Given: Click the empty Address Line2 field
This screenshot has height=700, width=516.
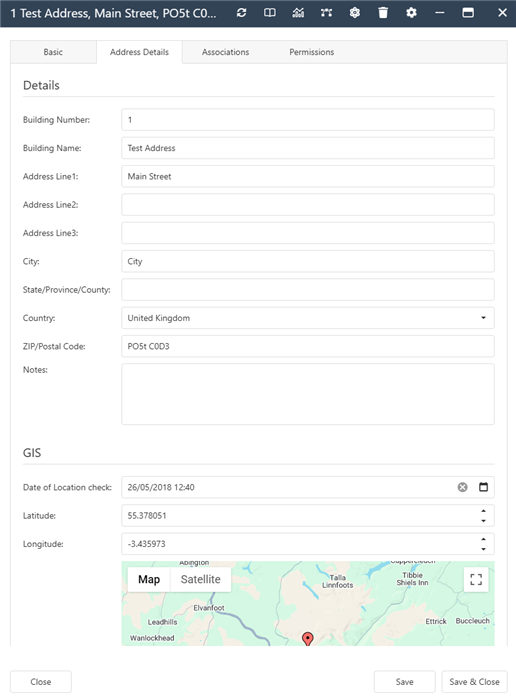Looking at the screenshot, I should click(308, 204).
